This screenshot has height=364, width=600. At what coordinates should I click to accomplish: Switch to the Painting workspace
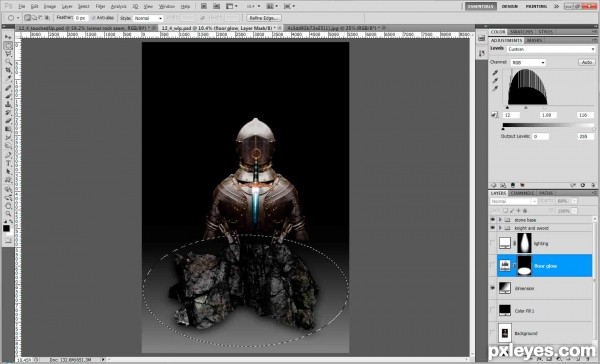pyautogui.click(x=536, y=6)
